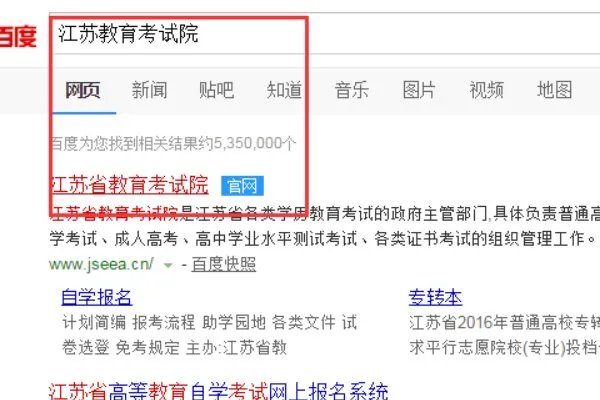Click the Baidu logo

click(18, 36)
